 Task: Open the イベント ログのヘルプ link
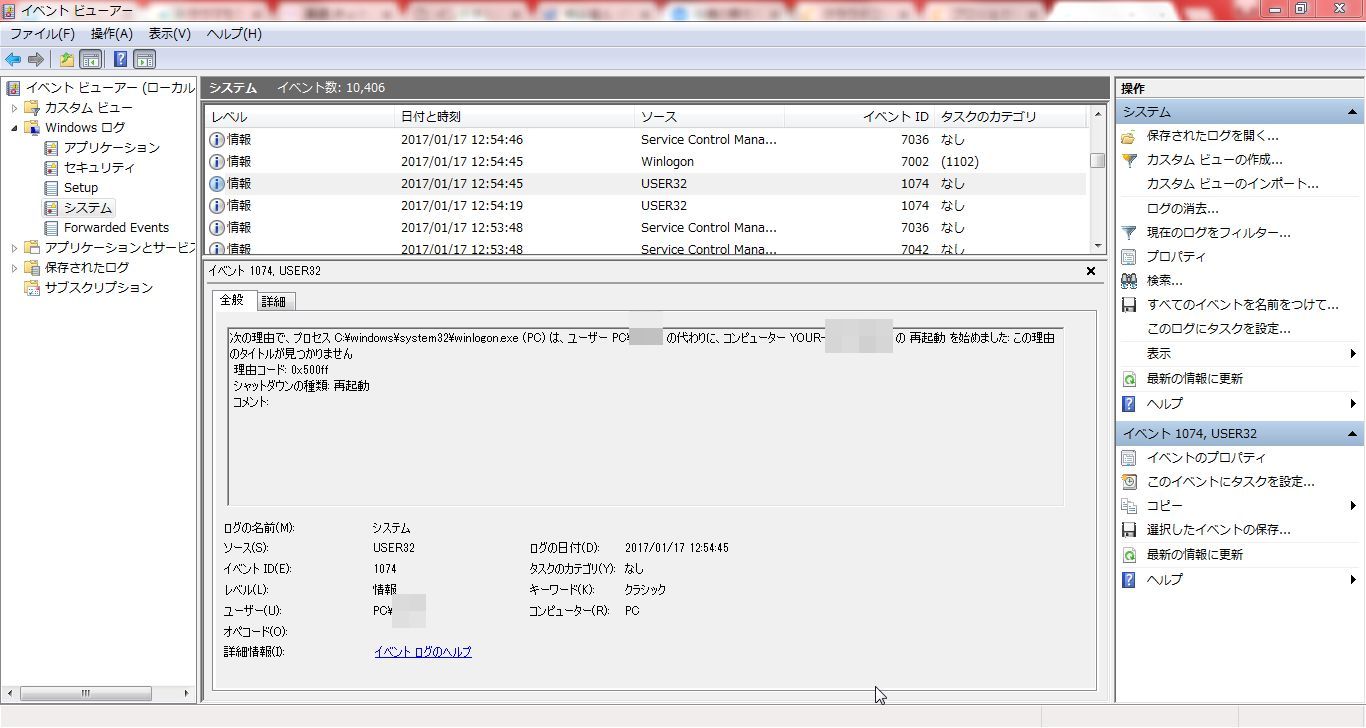[422, 652]
